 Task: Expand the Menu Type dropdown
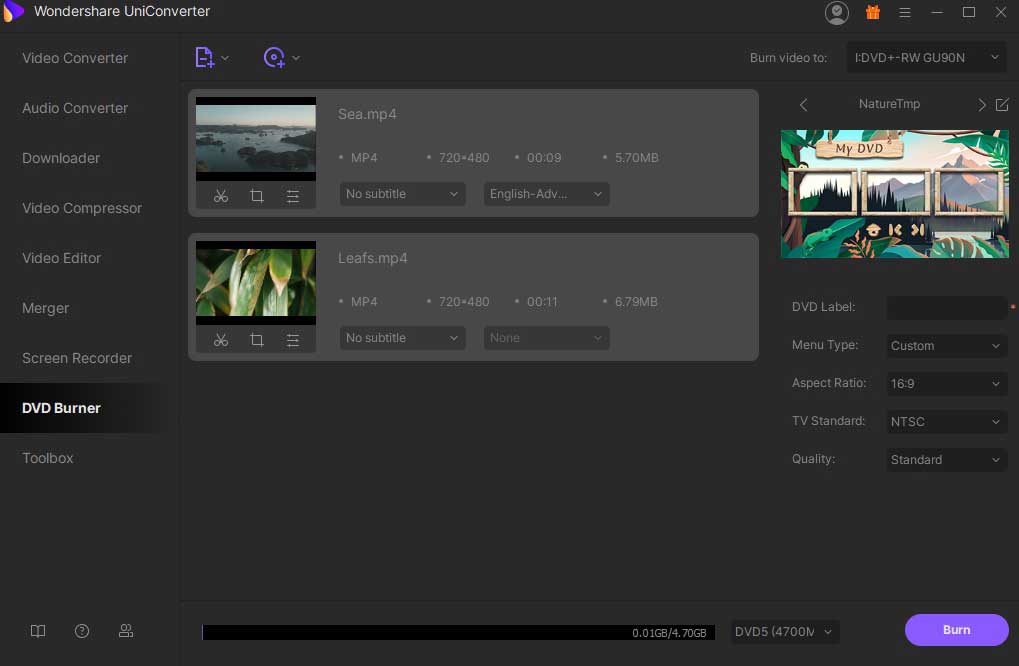946,346
